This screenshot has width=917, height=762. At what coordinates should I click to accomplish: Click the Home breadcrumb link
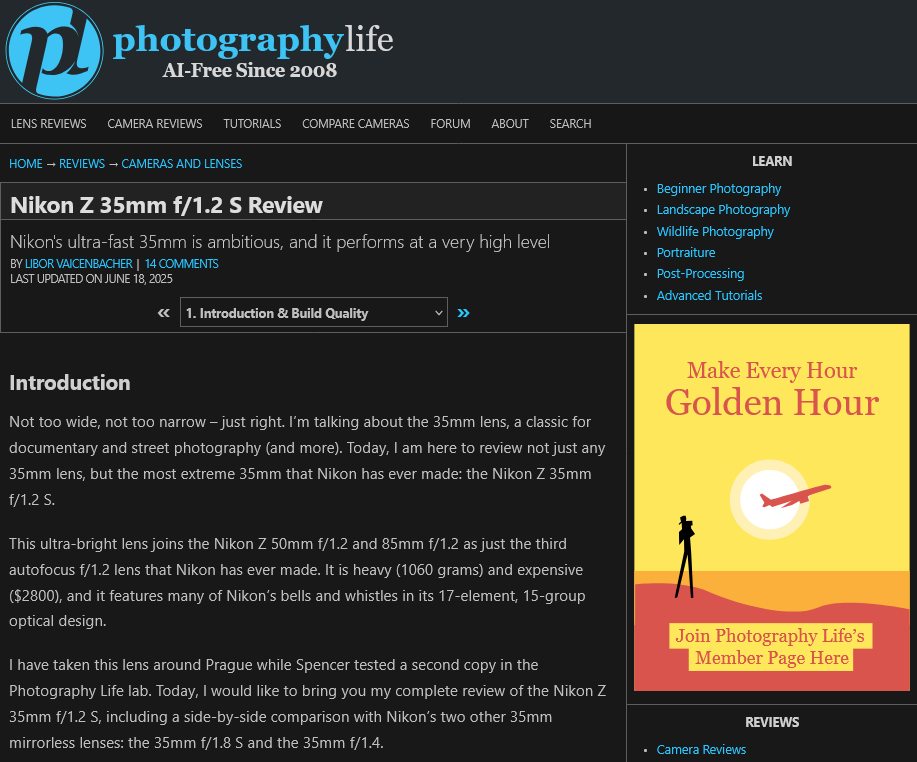[x=26, y=164]
